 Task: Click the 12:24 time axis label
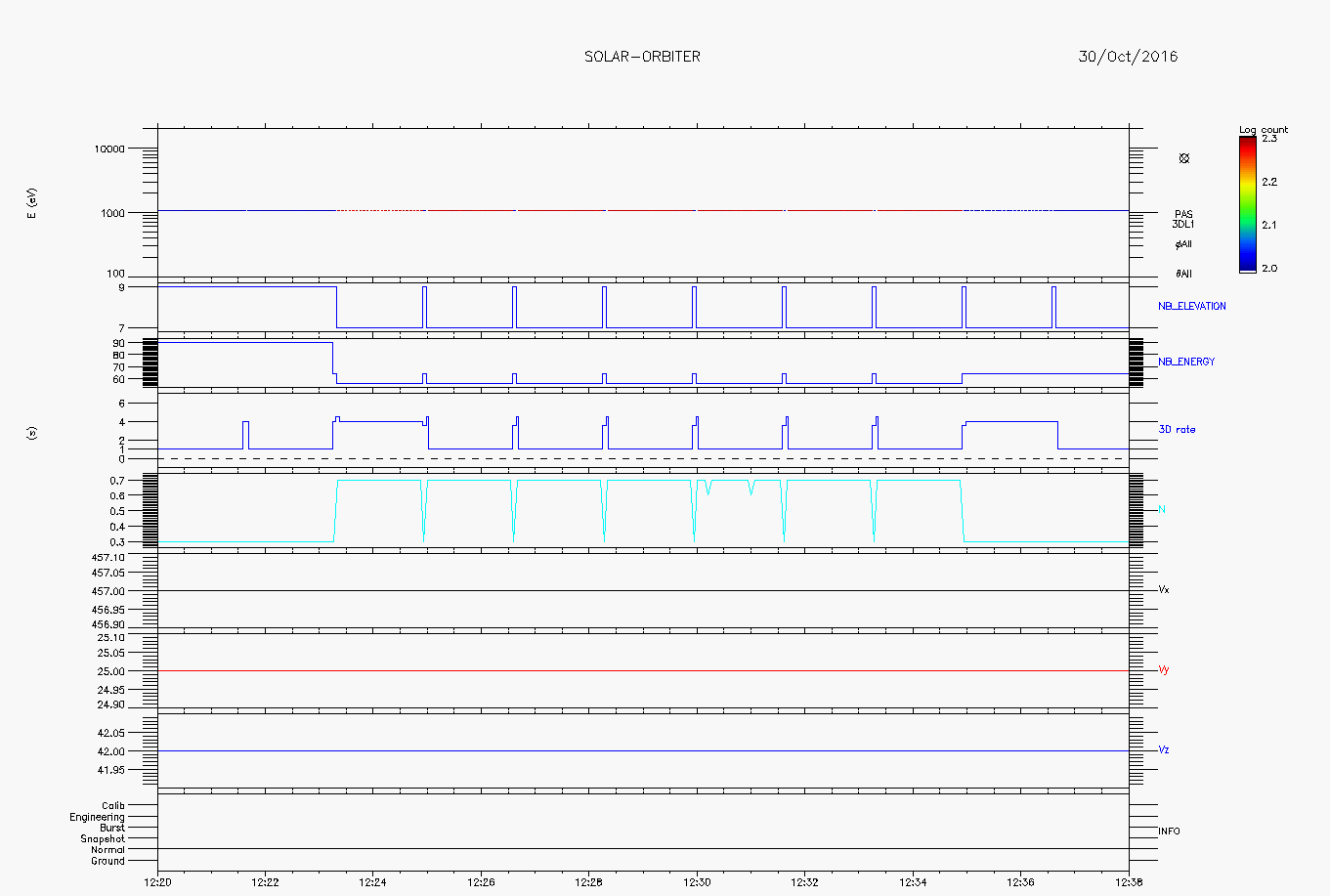(372, 882)
